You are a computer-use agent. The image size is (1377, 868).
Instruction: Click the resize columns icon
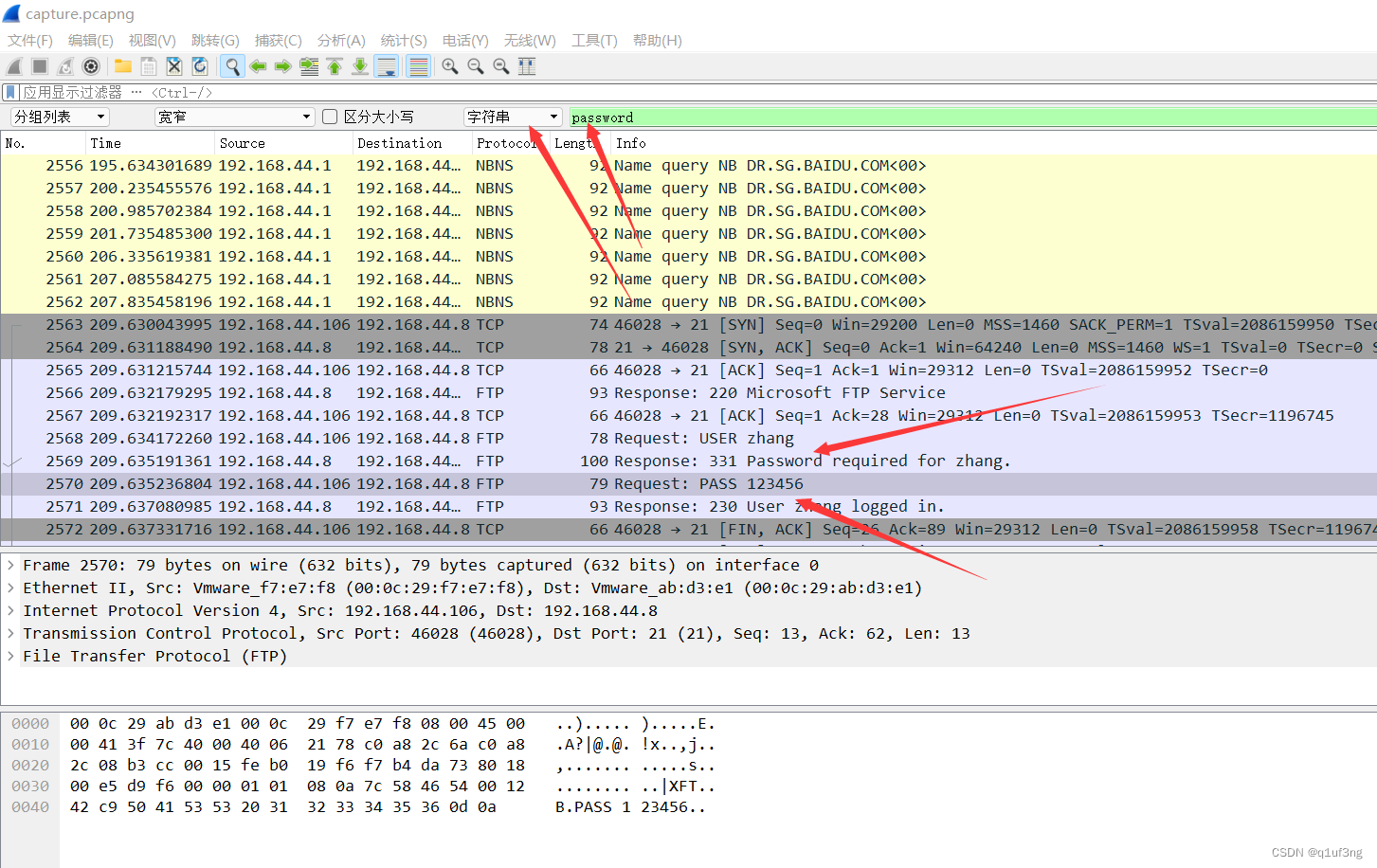tap(527, 66)
